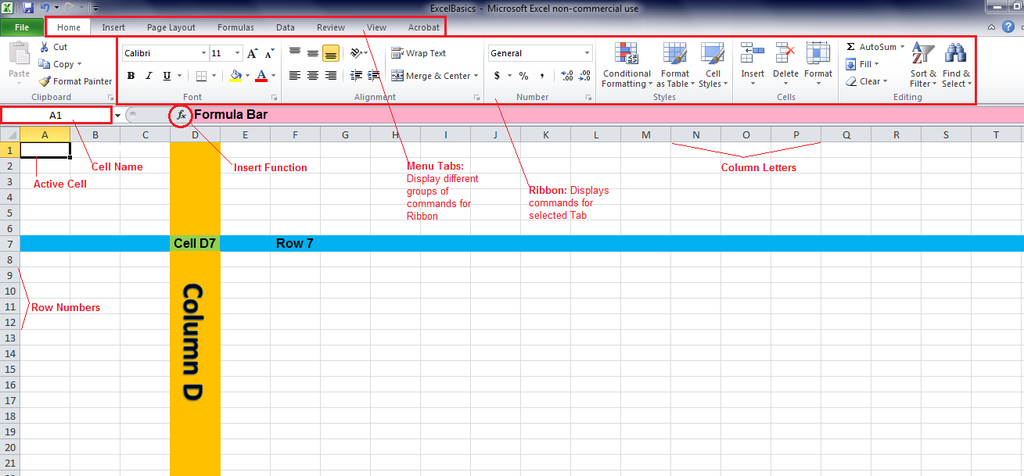
Task: Open Conditional Formatting menu
Action: coord(626,65)
